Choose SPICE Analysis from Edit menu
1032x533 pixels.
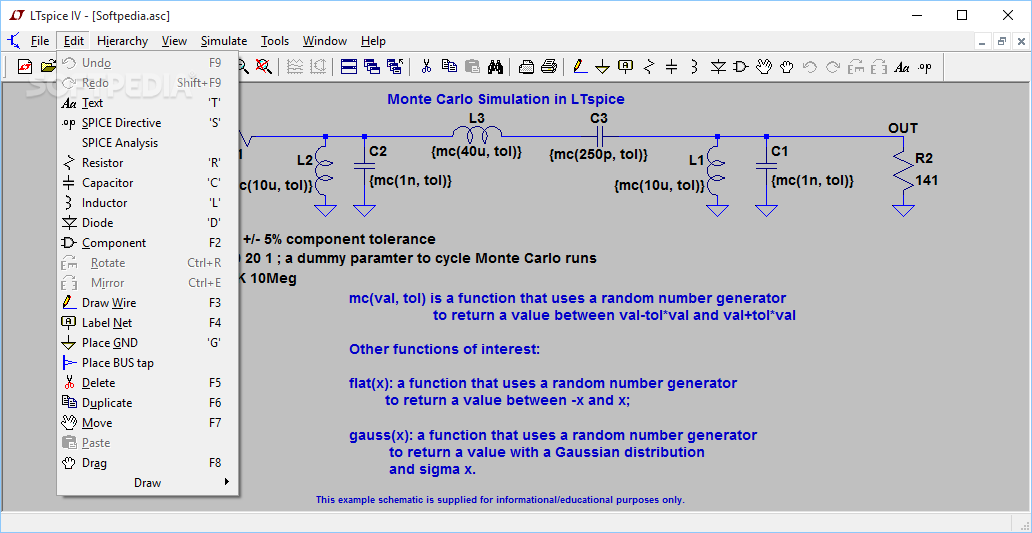147,143
